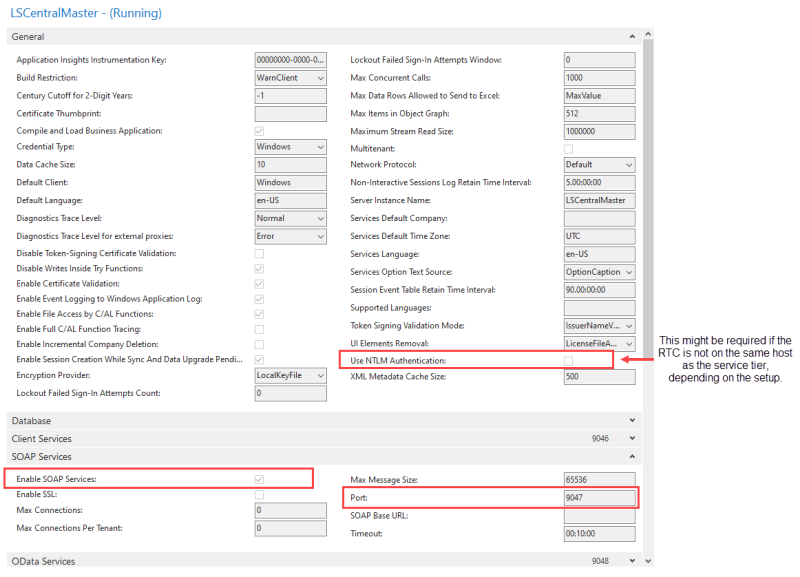Expand the OData Services section

[632, 562]
